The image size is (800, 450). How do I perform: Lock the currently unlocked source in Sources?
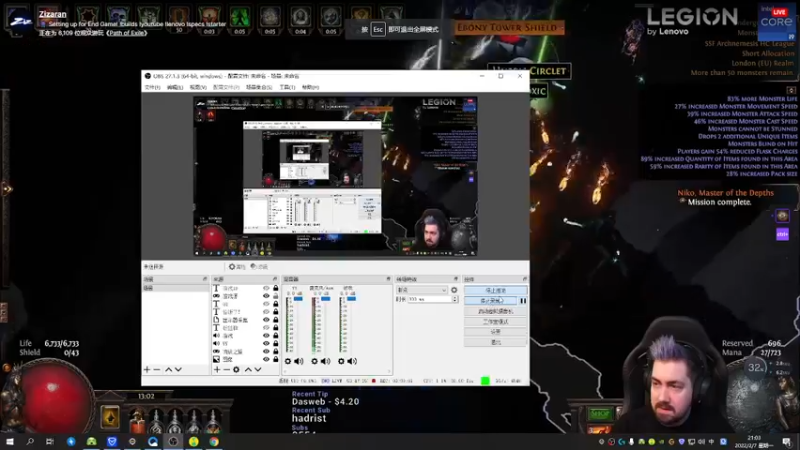point(276,296)
